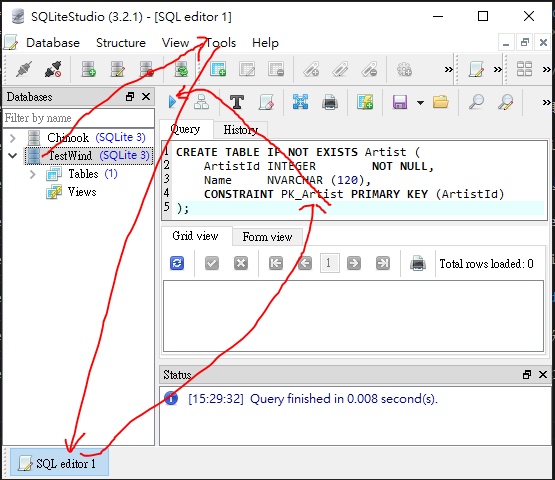The width and height of the screenshot is (555, 480).
Task: Print grid results printer icon
Action: [x=418, y=263]
